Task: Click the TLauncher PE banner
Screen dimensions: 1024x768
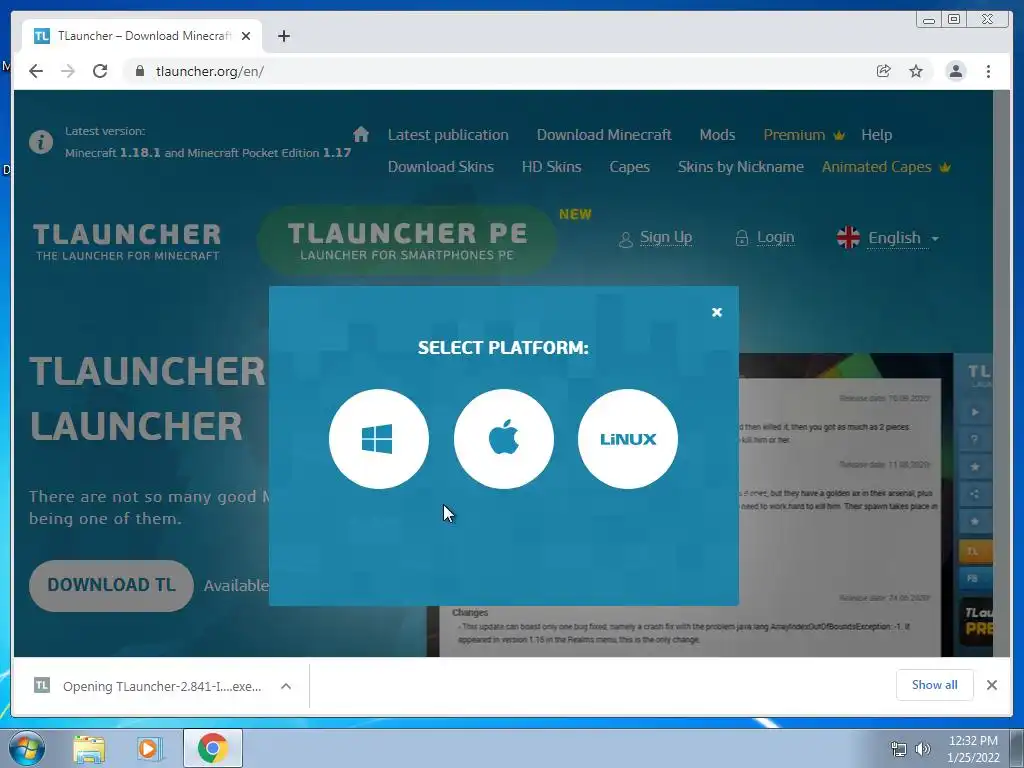Action: coord(407,240)
